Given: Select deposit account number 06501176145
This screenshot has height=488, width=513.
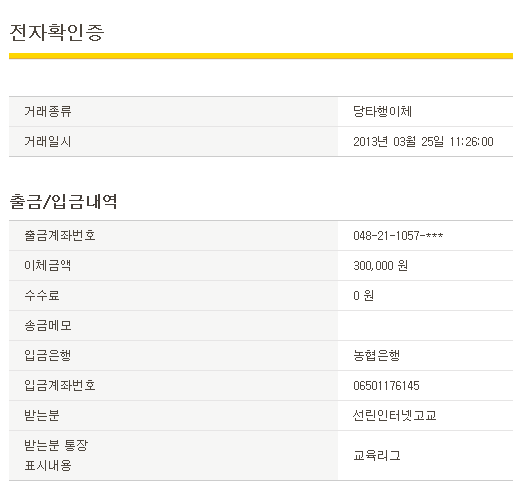Looking at the screenshot, I should click(x=386, y=386).
